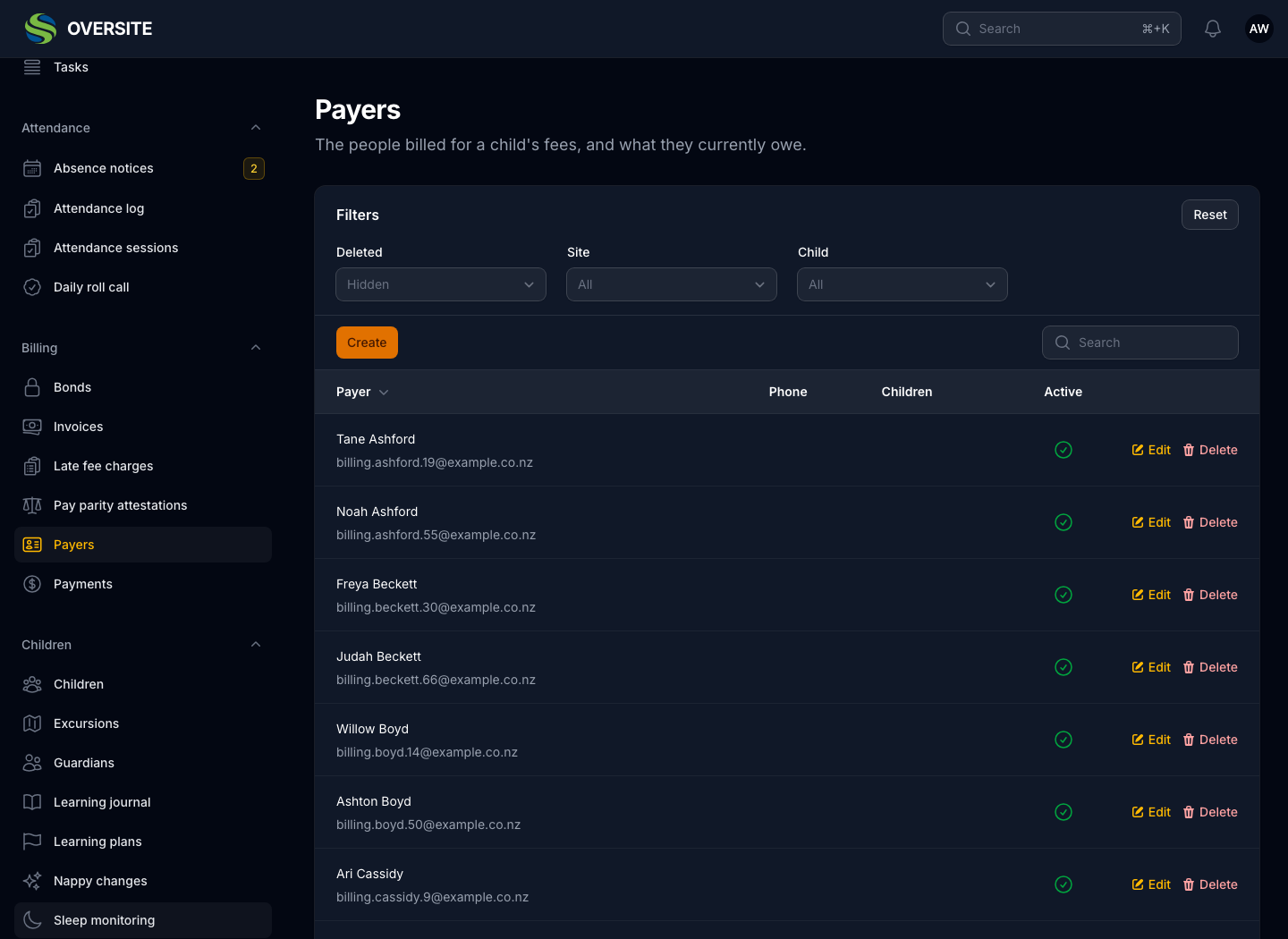Click the Sleep monitoring moon icon
Image resolution: width=1288 pixels, height=939 pixels.
pyautogui.click(x=32, y=920)
